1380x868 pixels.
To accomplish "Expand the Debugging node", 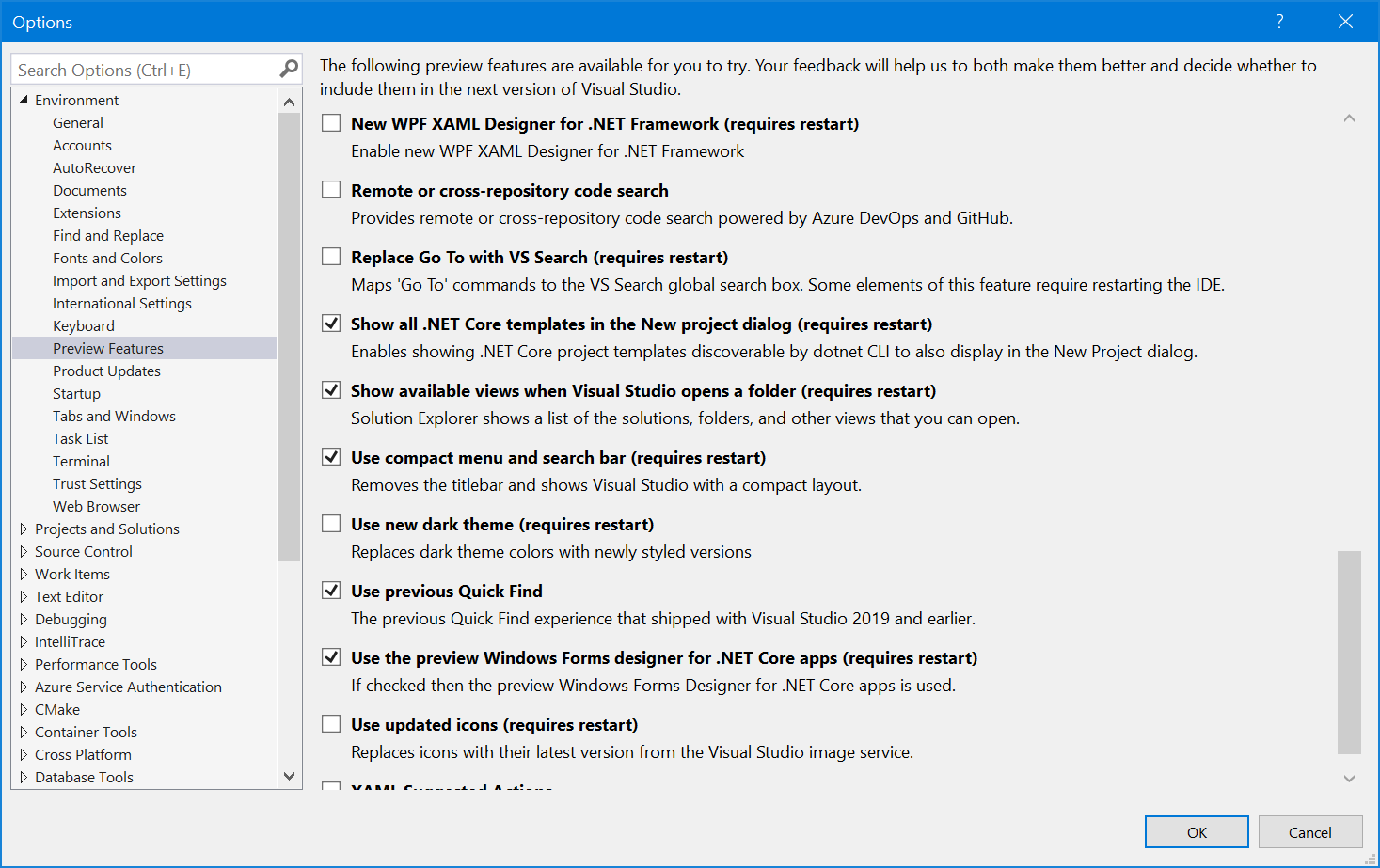I will coord(24,619).
